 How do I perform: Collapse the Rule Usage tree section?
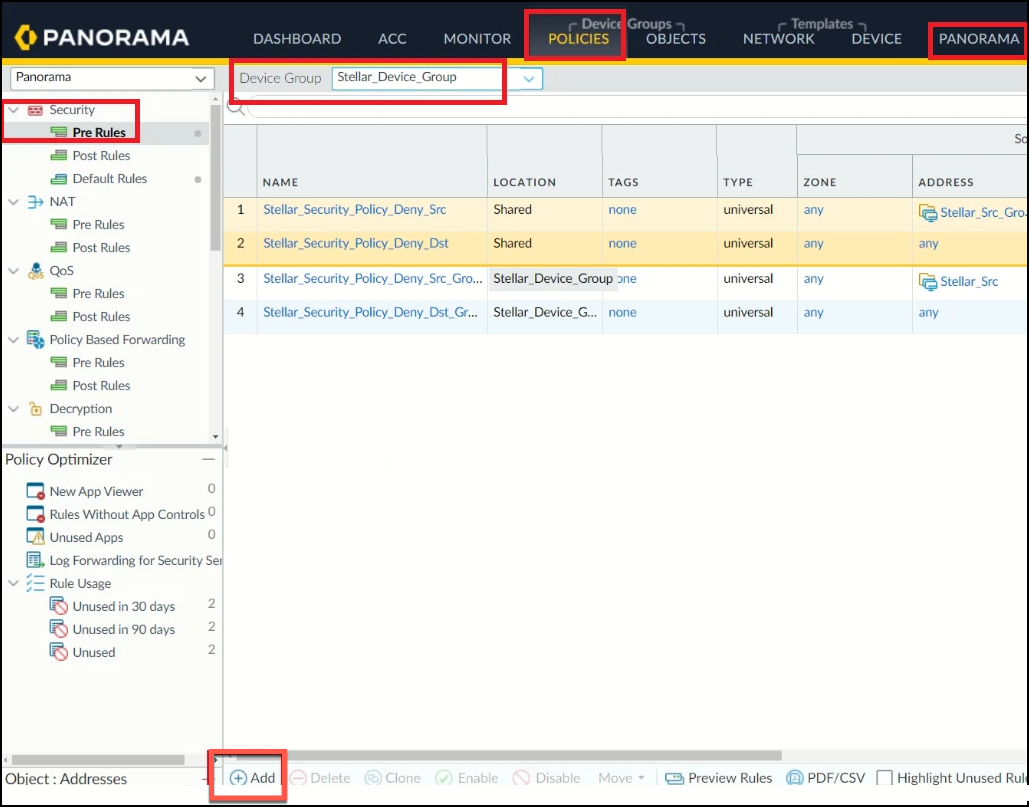(x=14, y=584)
